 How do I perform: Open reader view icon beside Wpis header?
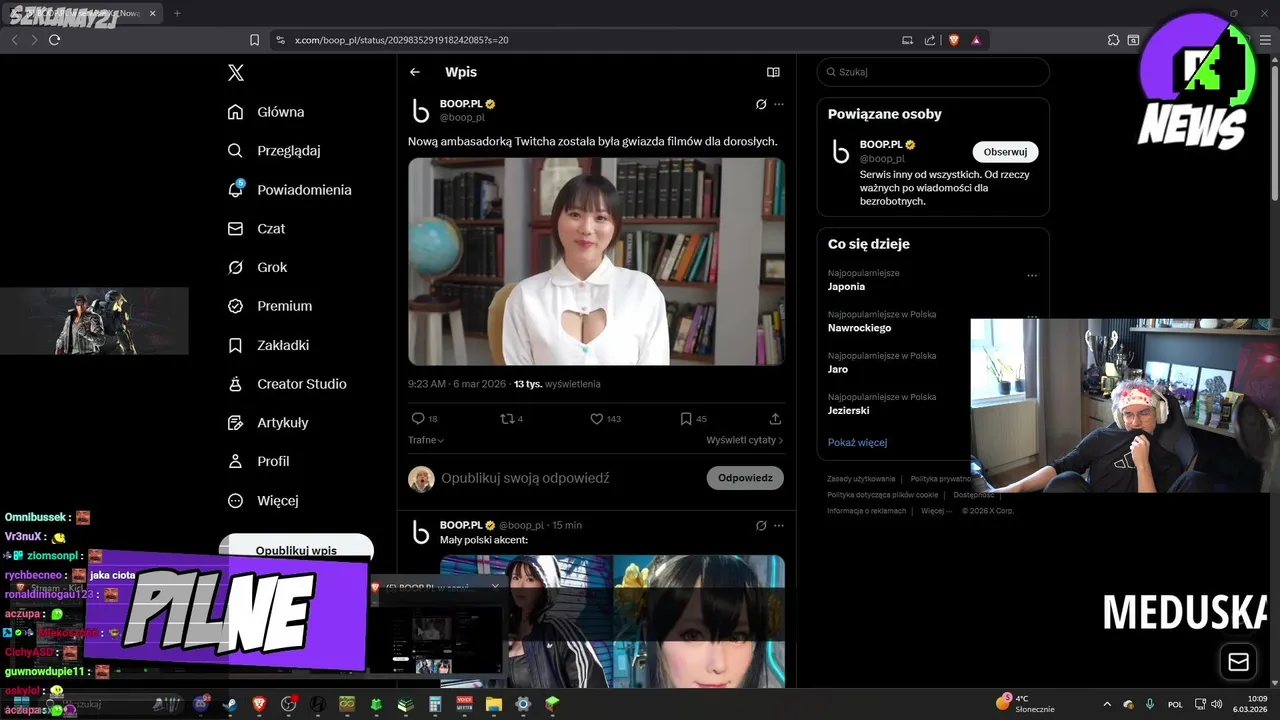point(773,72)
